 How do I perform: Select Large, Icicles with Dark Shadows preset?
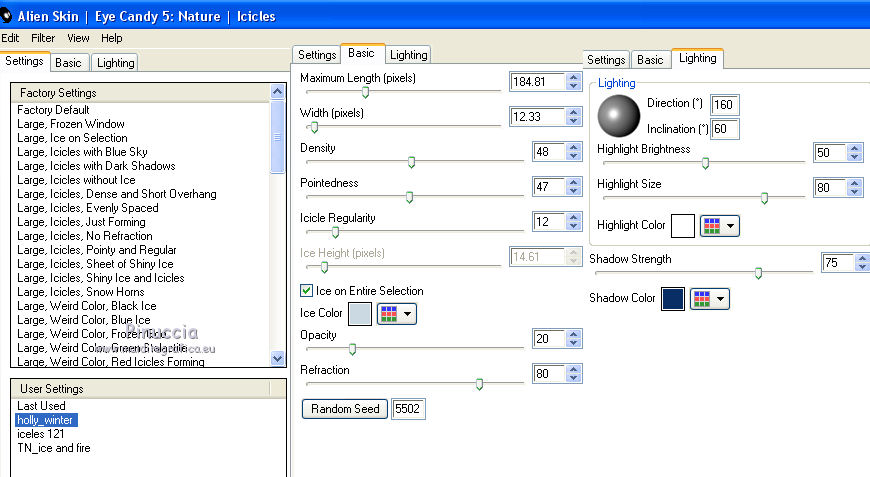96,166
